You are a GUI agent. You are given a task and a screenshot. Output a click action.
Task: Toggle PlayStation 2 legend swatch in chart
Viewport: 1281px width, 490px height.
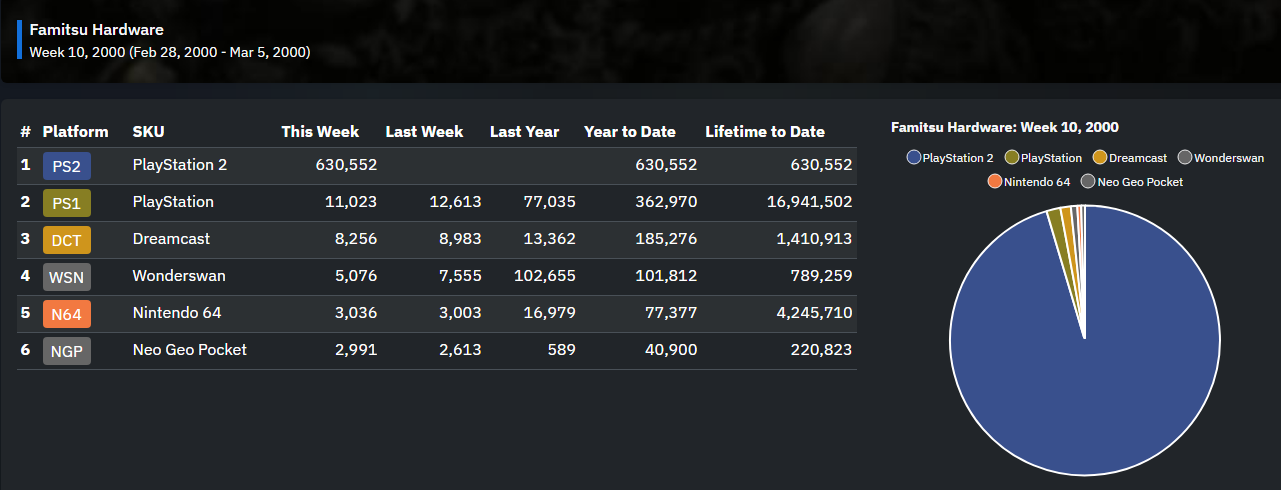coord(913,157)
